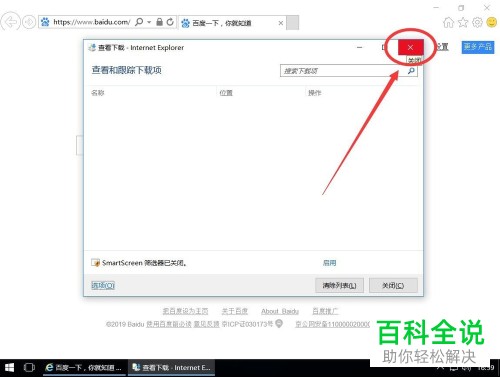Click the View and track downloads heading
500x377 pixels.
127,70
